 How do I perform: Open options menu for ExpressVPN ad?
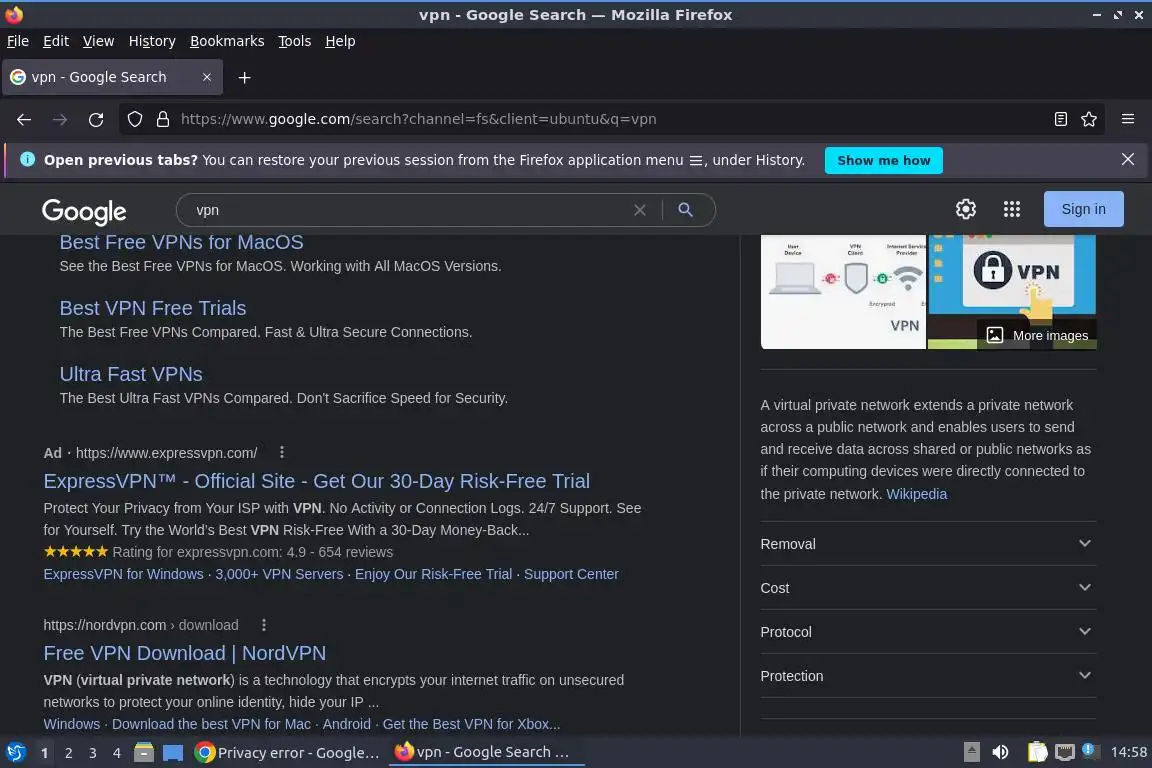point(281,453)
